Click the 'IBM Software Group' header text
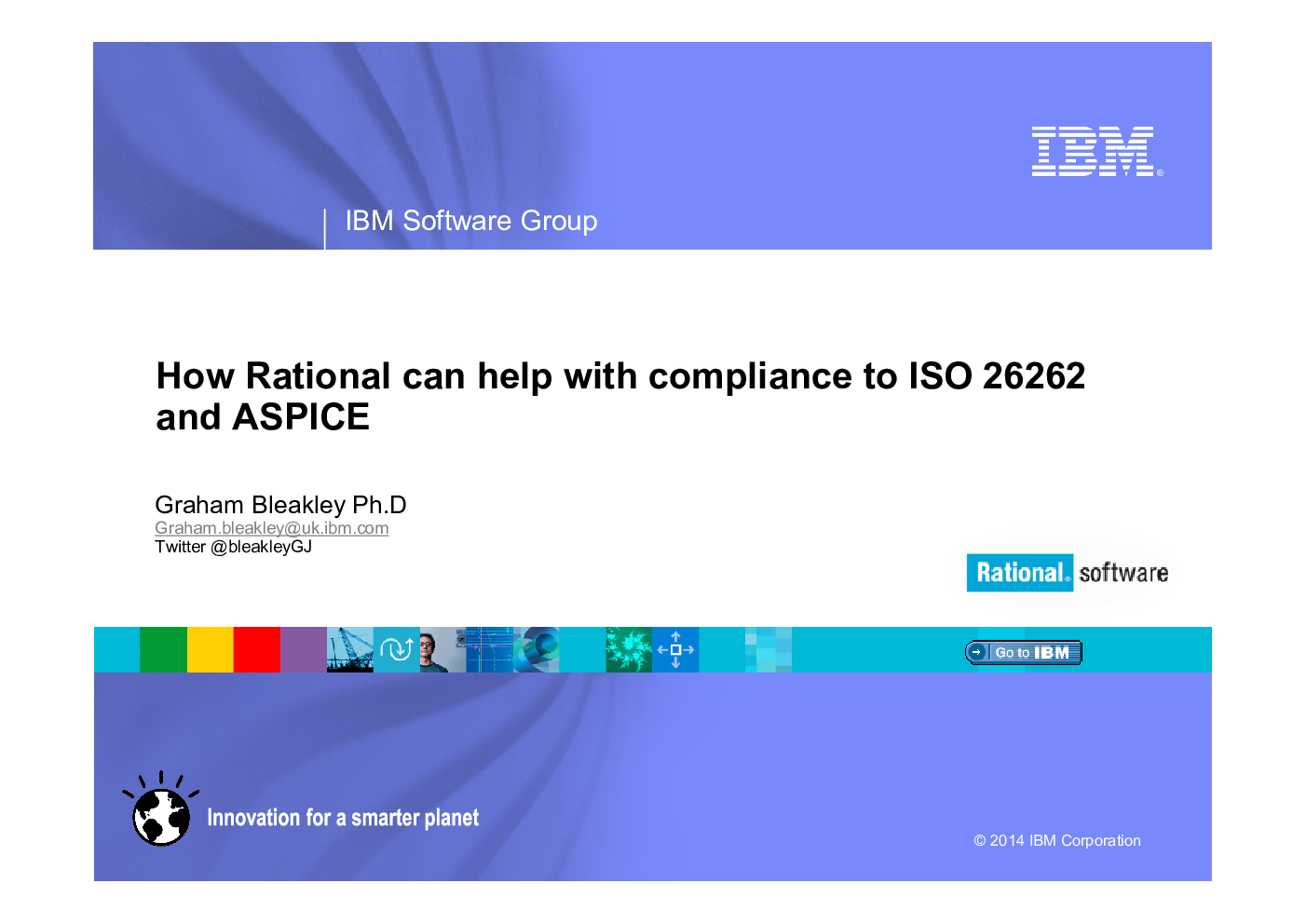The height and width of the screenshot is (924, 1307). point(471,221)
